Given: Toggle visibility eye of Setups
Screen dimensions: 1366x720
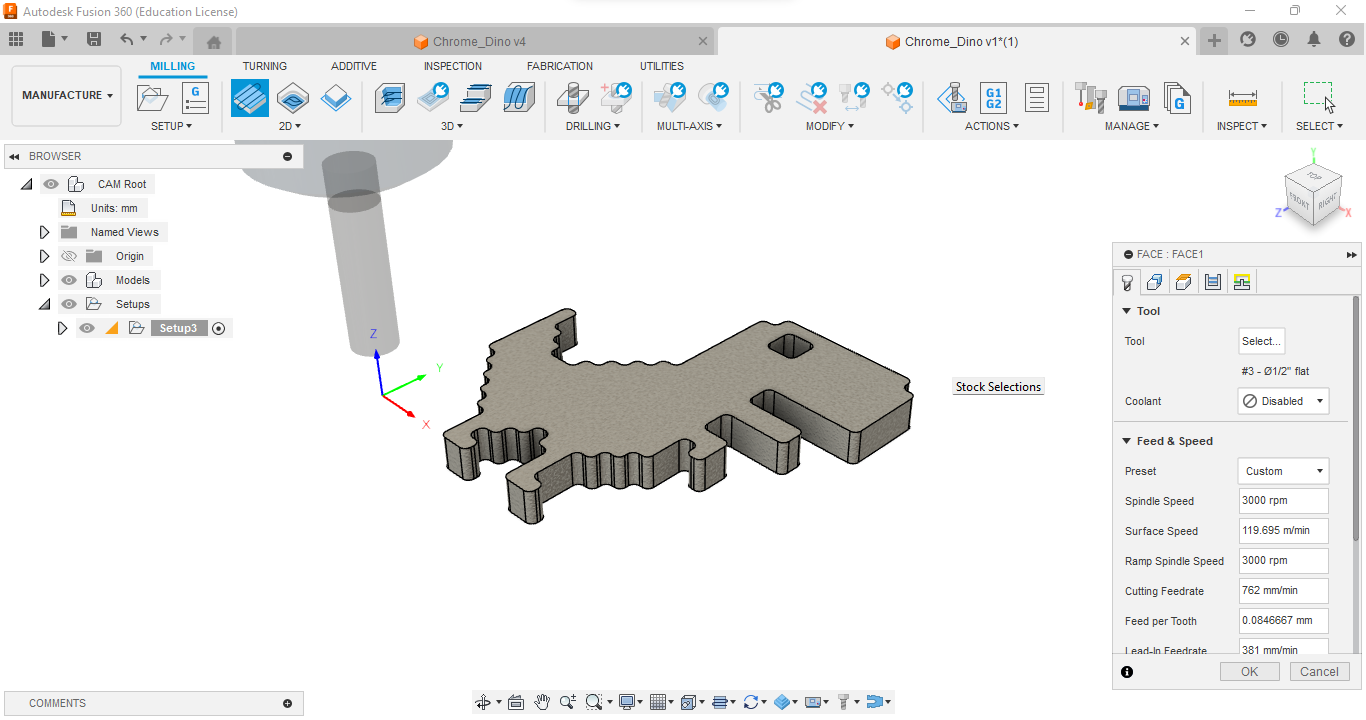Looking at the screenshot, I should click(69, 304).
